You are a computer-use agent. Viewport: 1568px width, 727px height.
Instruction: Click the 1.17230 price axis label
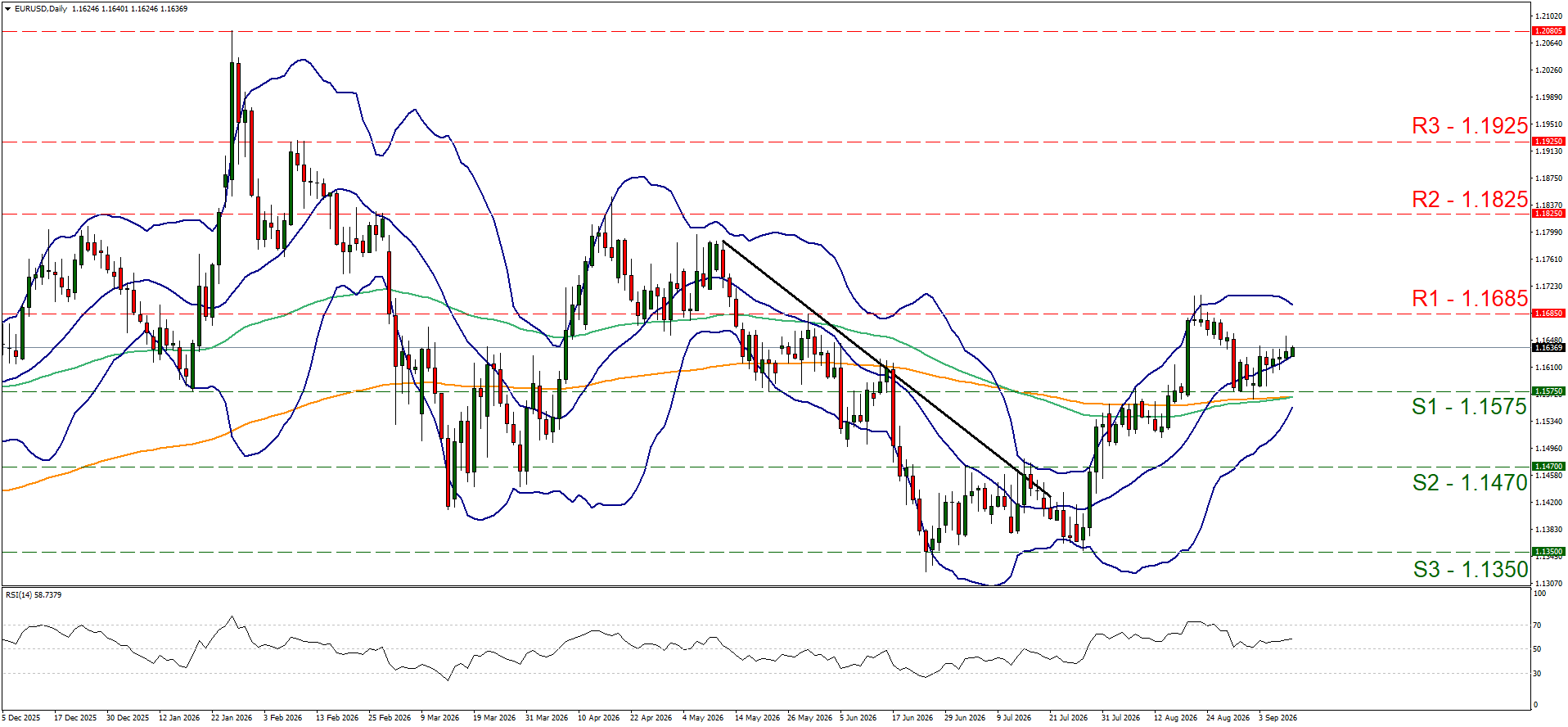(x=1548, y=287)
